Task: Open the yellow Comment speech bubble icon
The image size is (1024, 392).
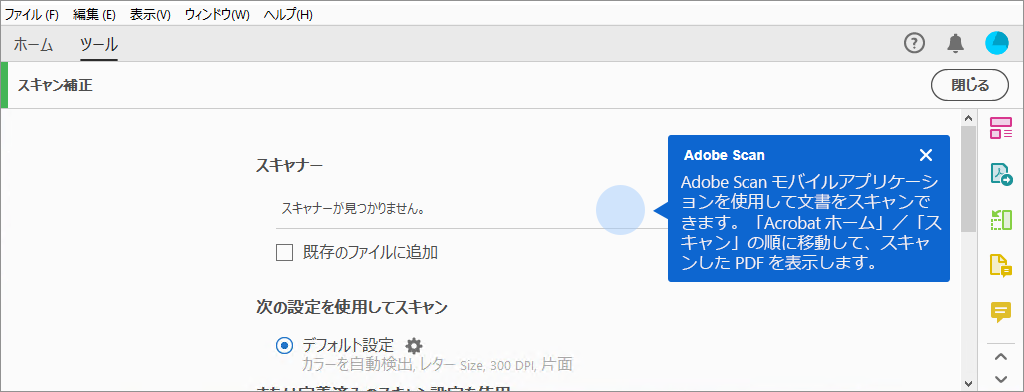Action: 1000,312
